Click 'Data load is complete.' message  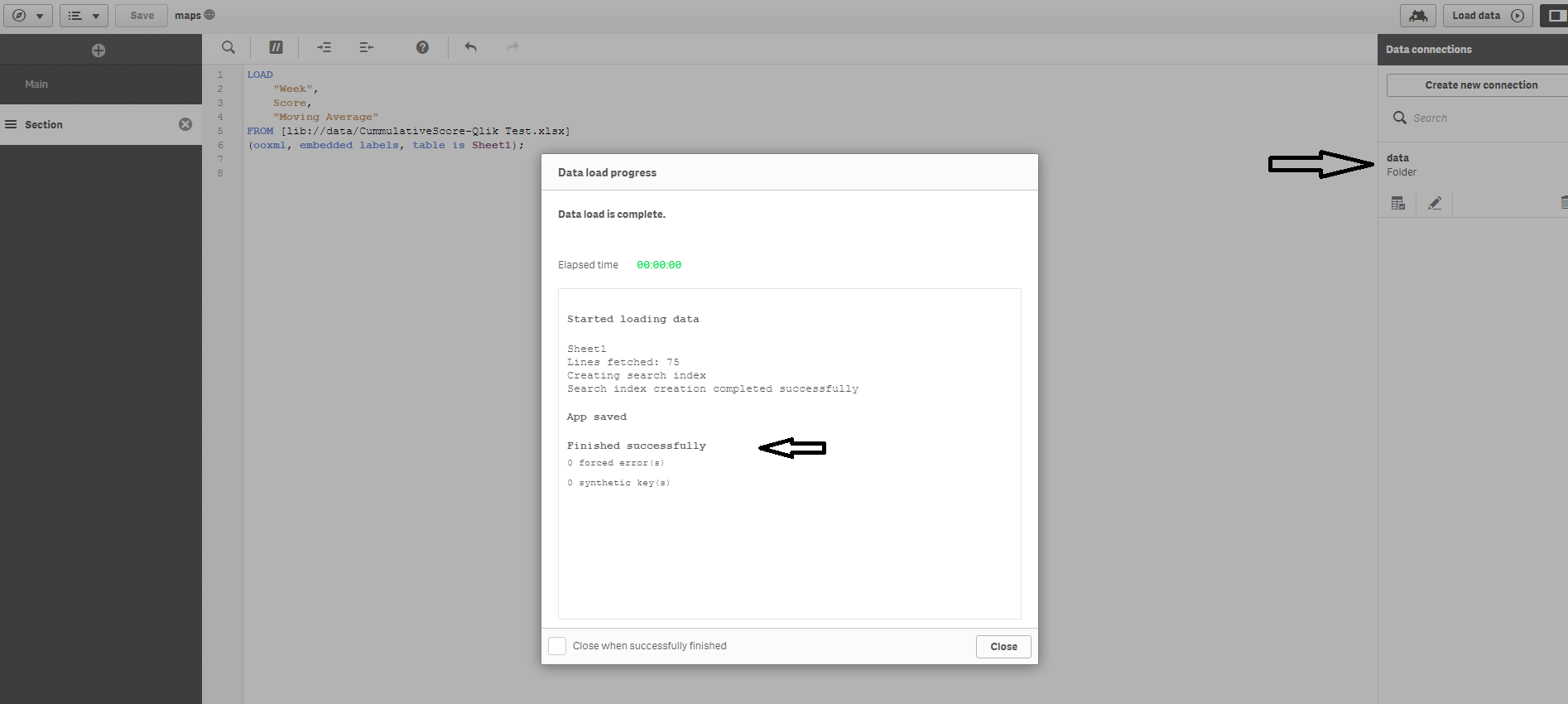point(611,215)
